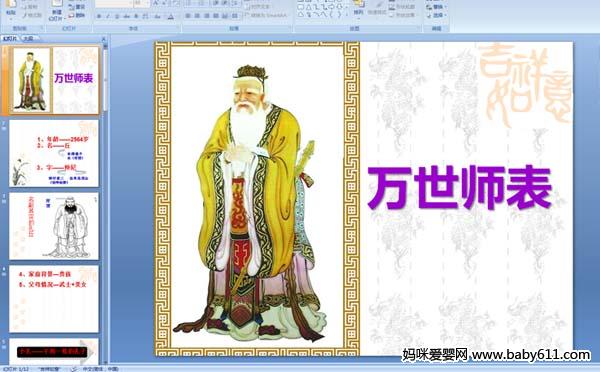This screenshot has width=600, height=372.
Task: Toggle bold formatting
Action: click(99, 16)
